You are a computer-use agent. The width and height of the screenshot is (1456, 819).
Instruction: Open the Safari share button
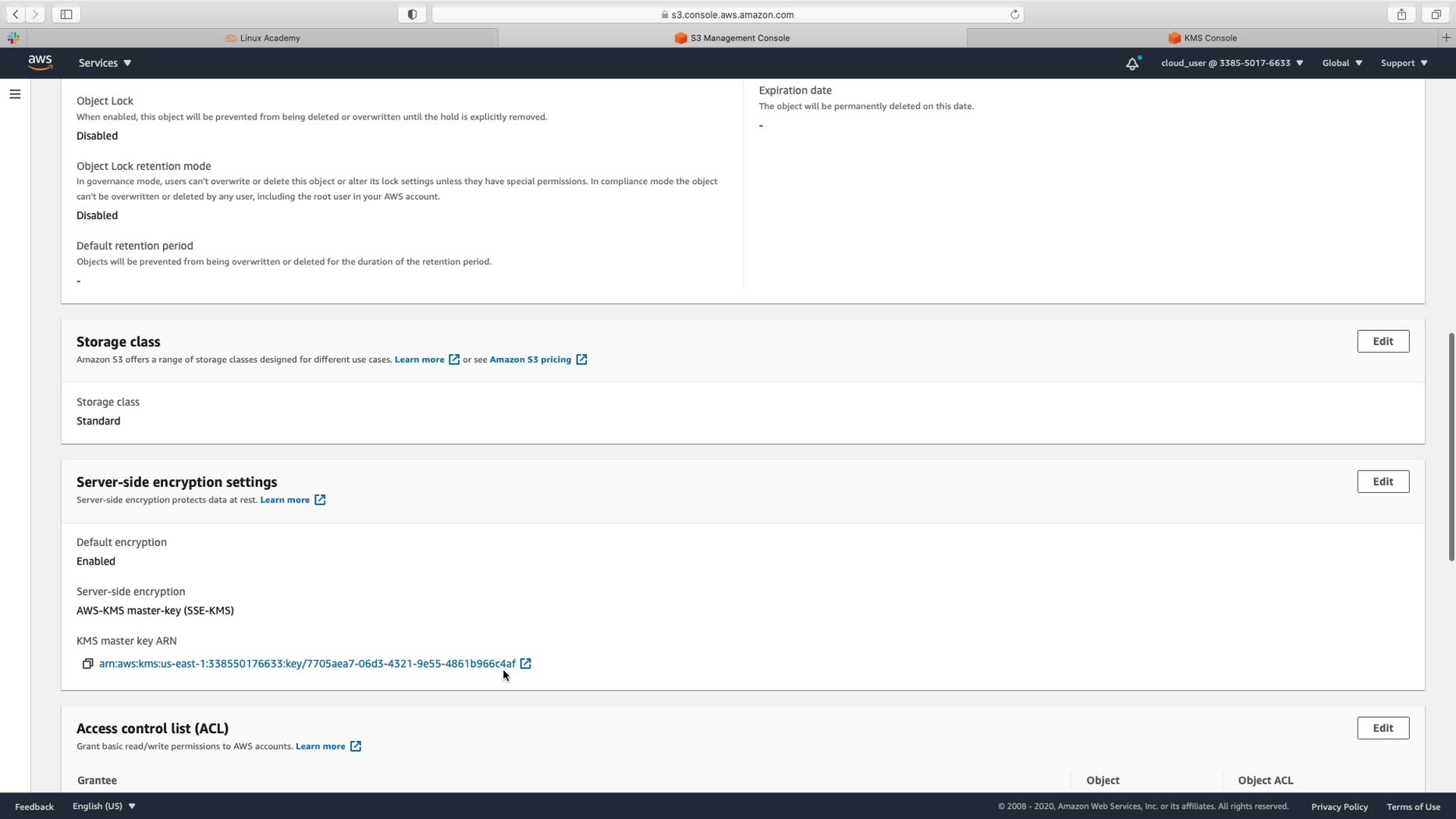click(1401, 14)
